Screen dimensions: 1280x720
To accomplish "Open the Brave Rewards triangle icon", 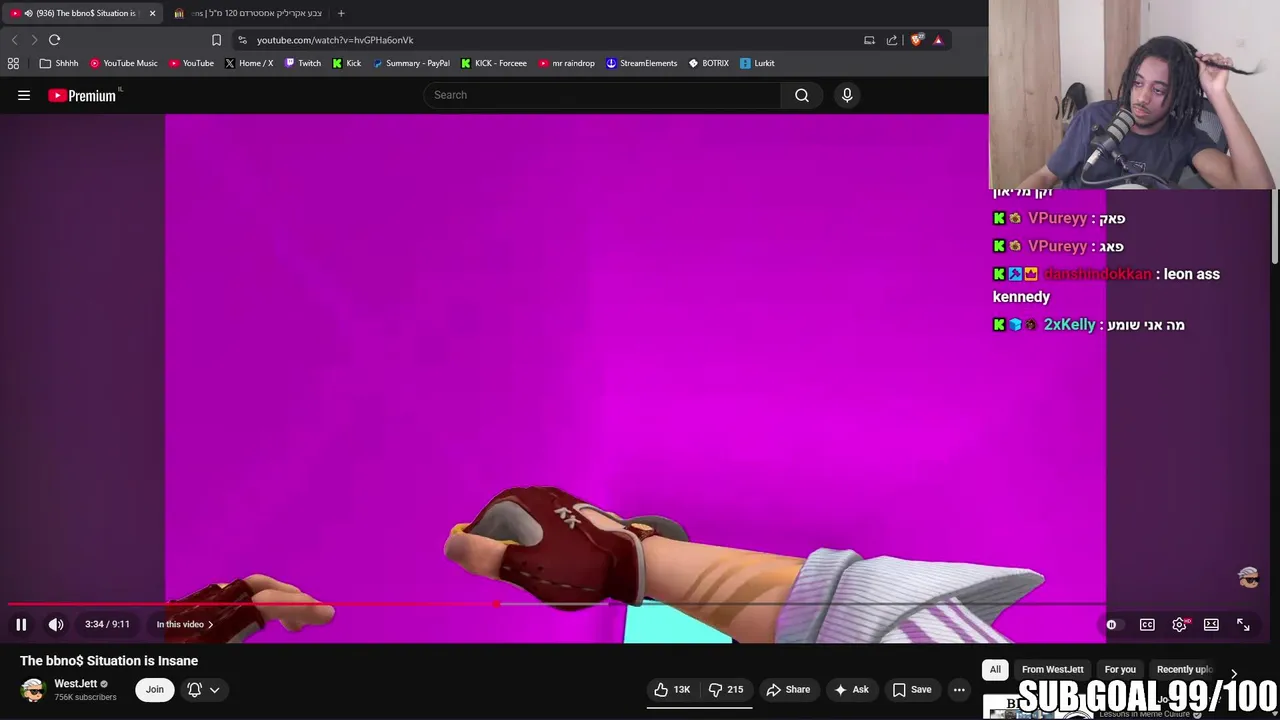I will pyautogui.click(x=938, y=40).
